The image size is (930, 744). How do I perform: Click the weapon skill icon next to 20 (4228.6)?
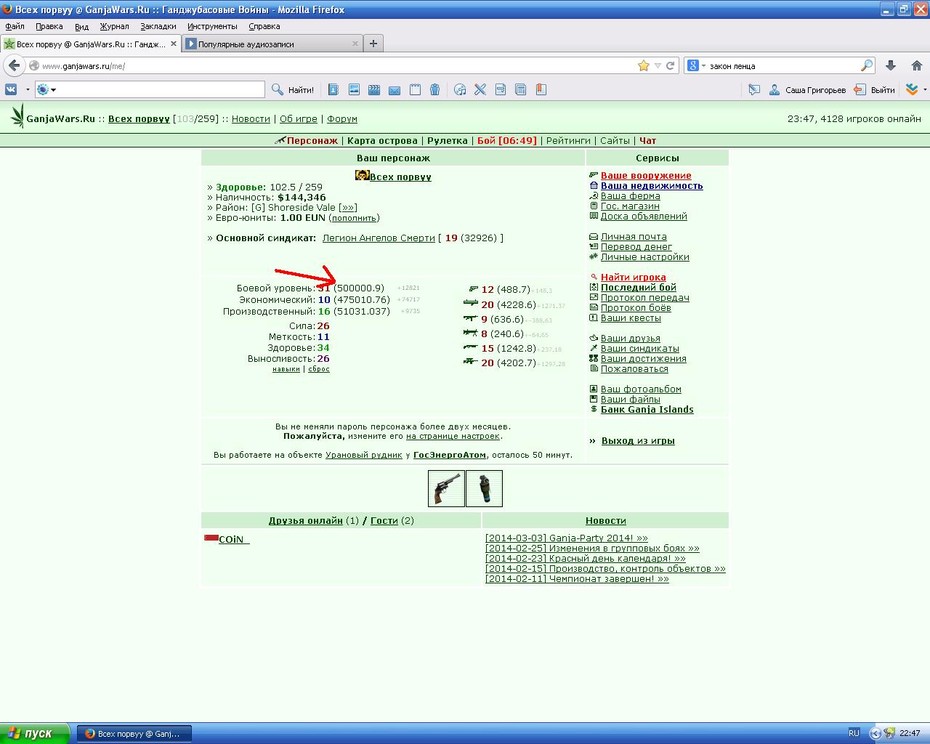(471, 304)
